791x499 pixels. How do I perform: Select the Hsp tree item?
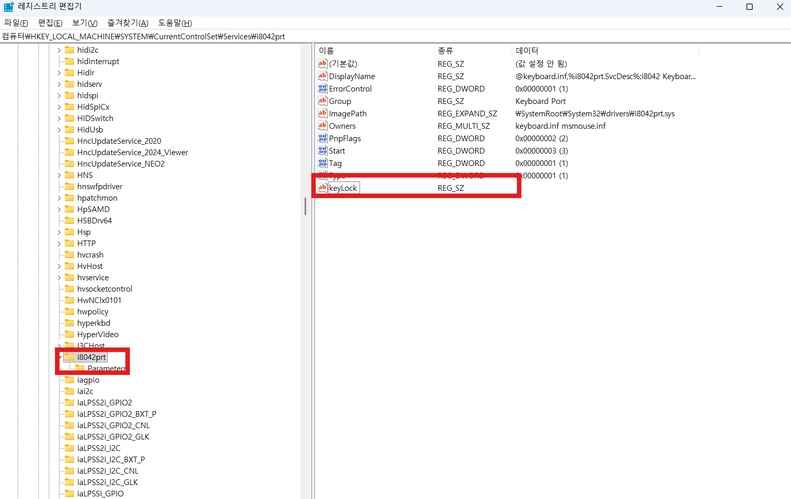pyautogui.click(x=84, y=232)
